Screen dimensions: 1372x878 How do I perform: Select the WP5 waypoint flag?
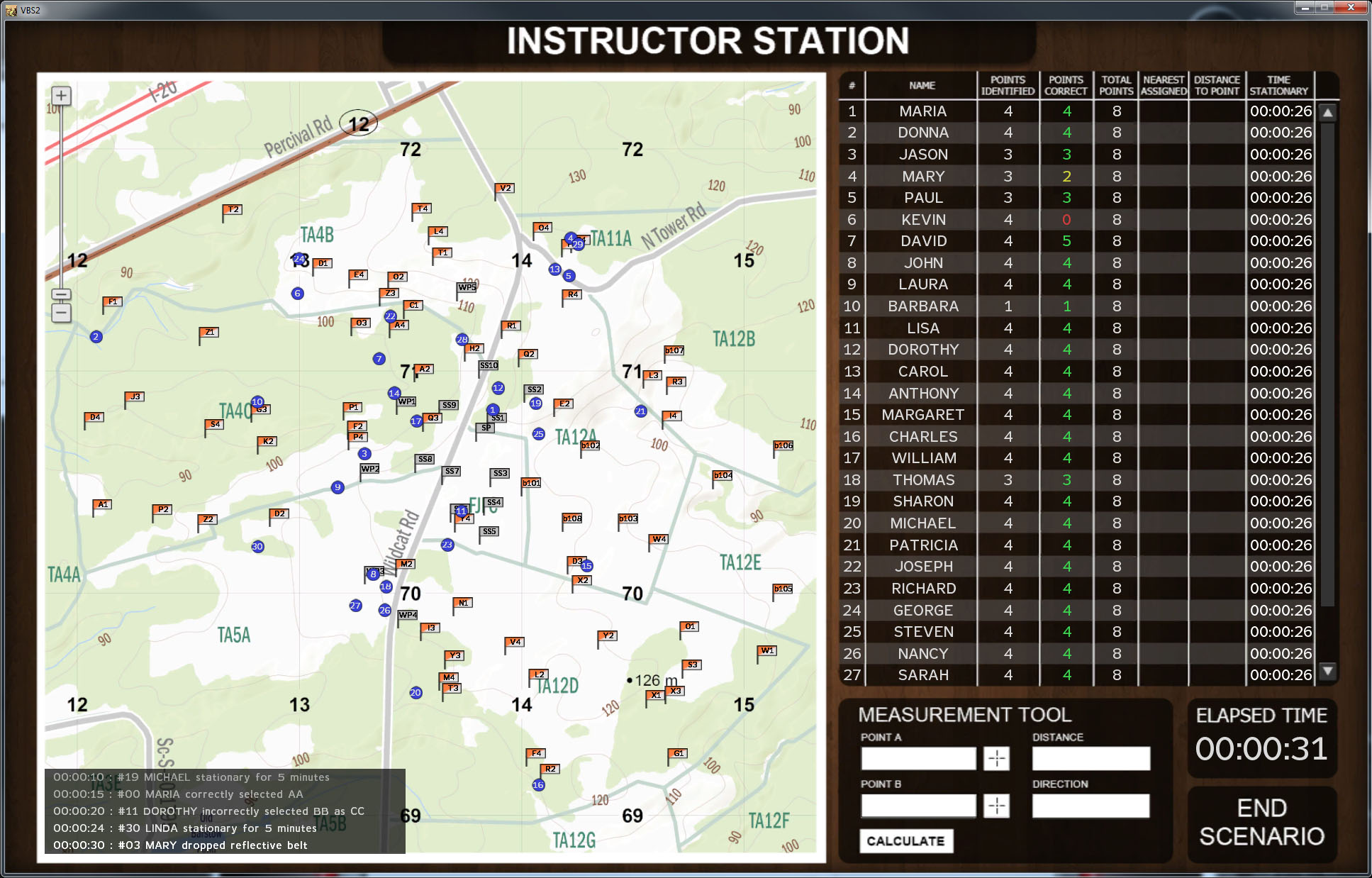468,288
